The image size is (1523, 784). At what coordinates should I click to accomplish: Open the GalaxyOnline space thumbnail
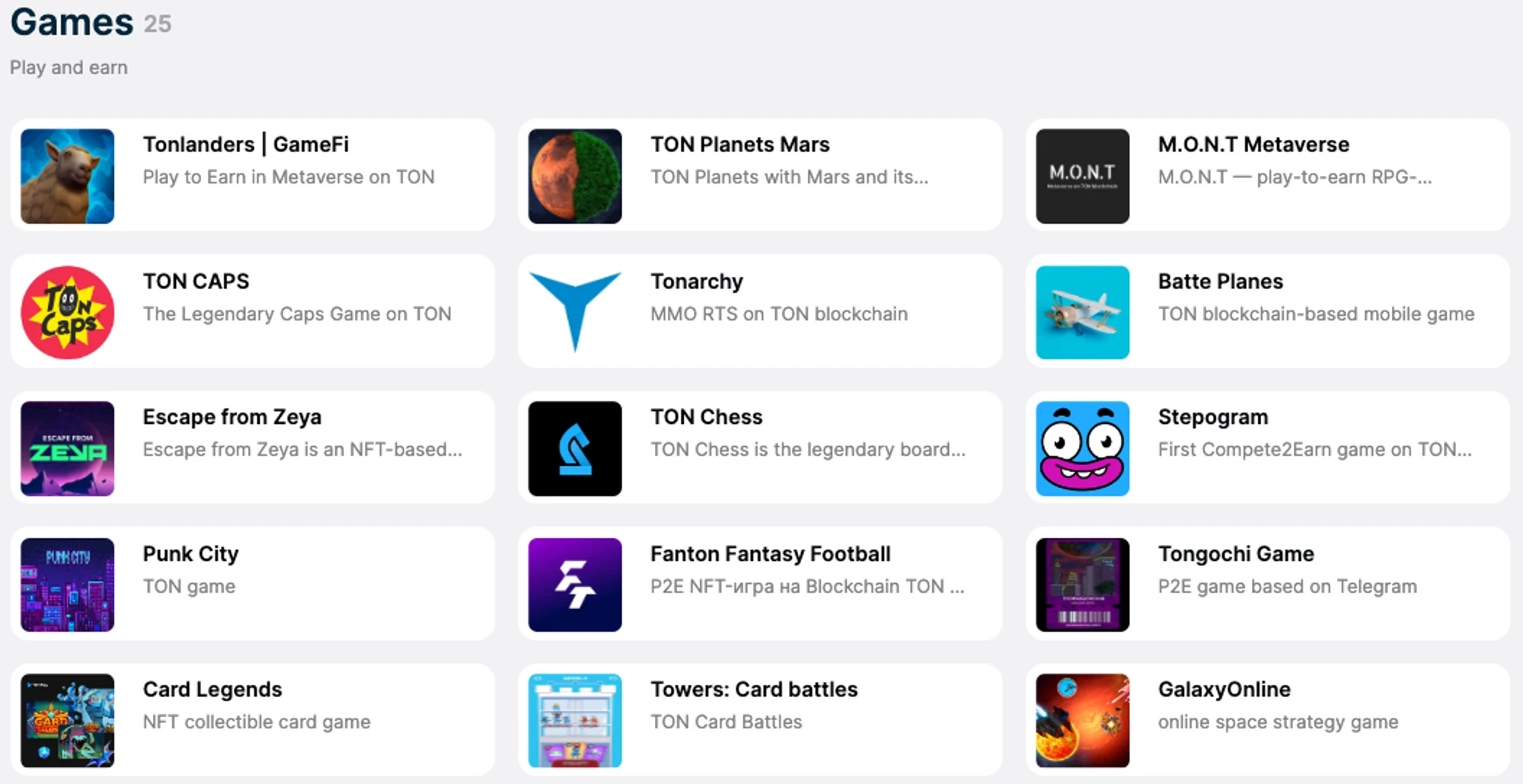(1082, 720)
